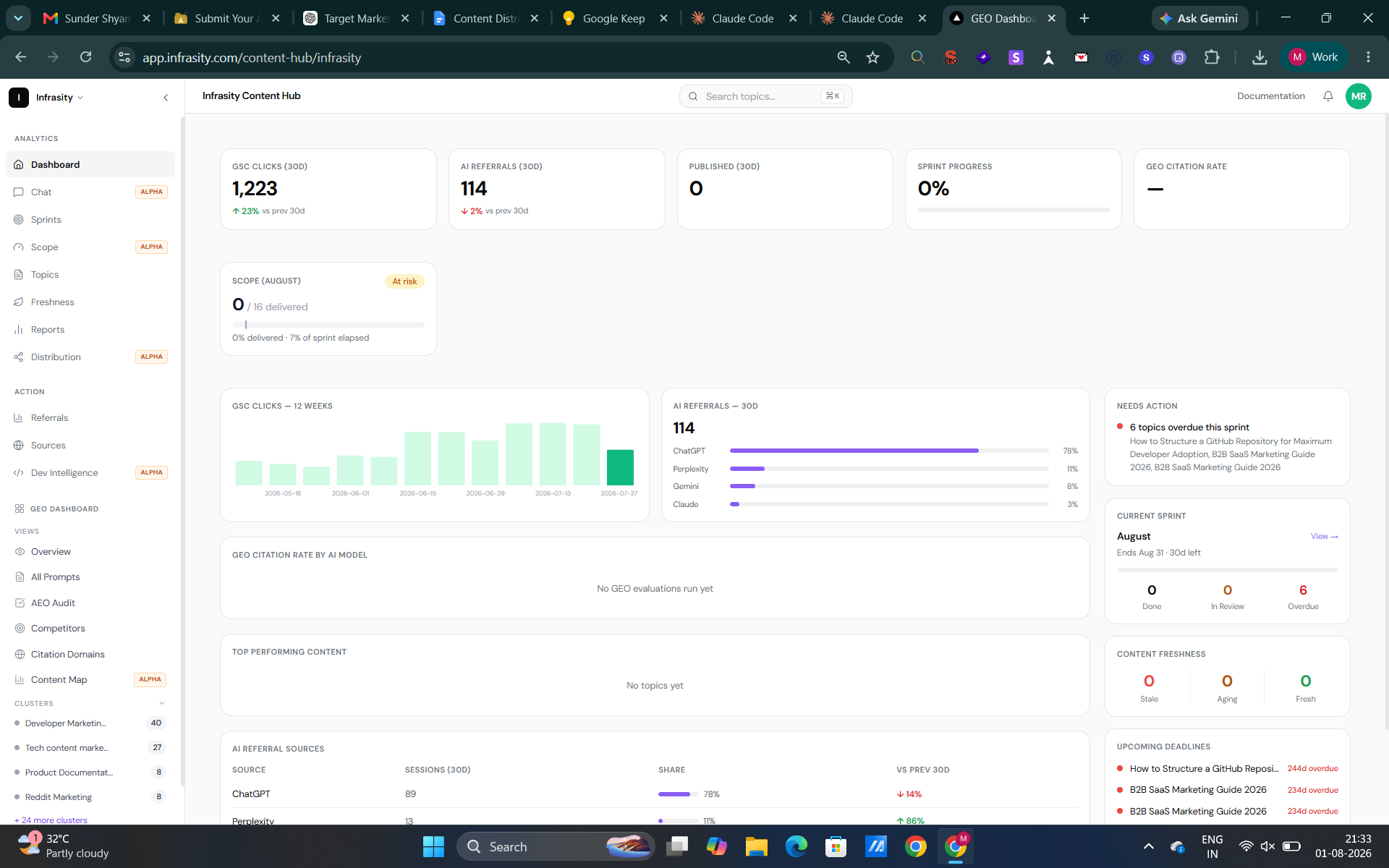Show 24 more clusters

point(51,820)
